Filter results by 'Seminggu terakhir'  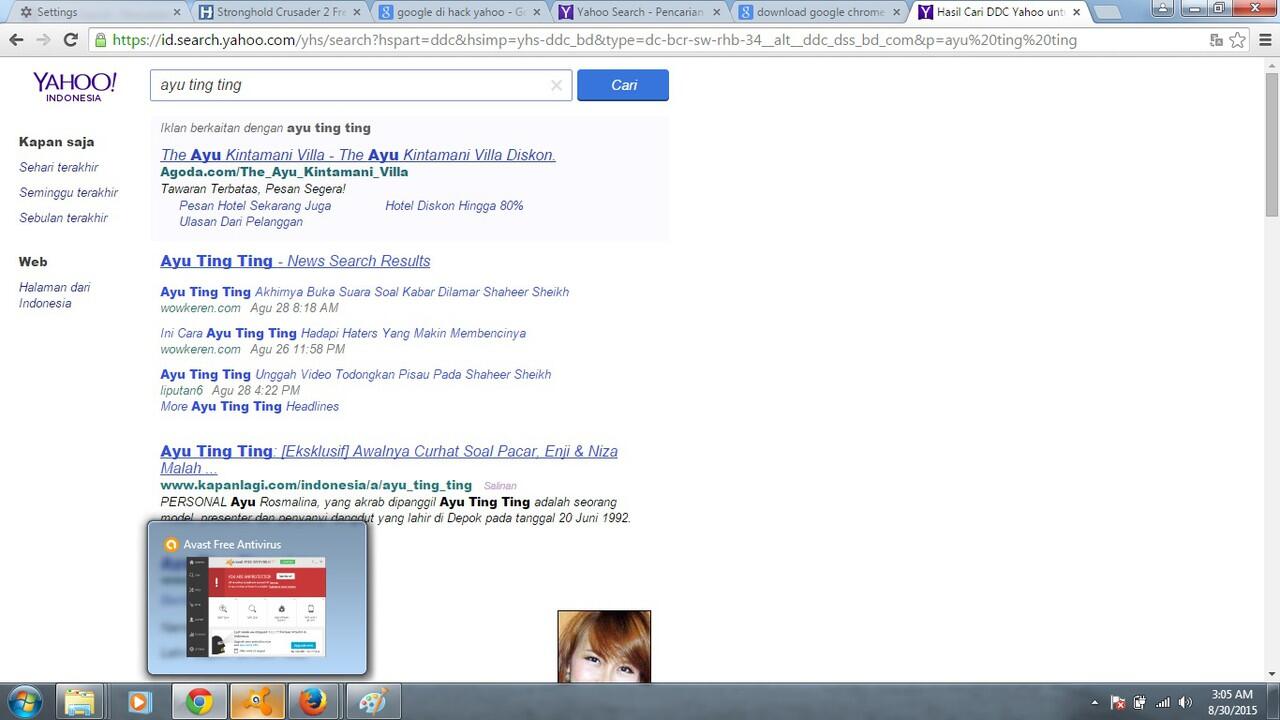[x=69, y=192]
